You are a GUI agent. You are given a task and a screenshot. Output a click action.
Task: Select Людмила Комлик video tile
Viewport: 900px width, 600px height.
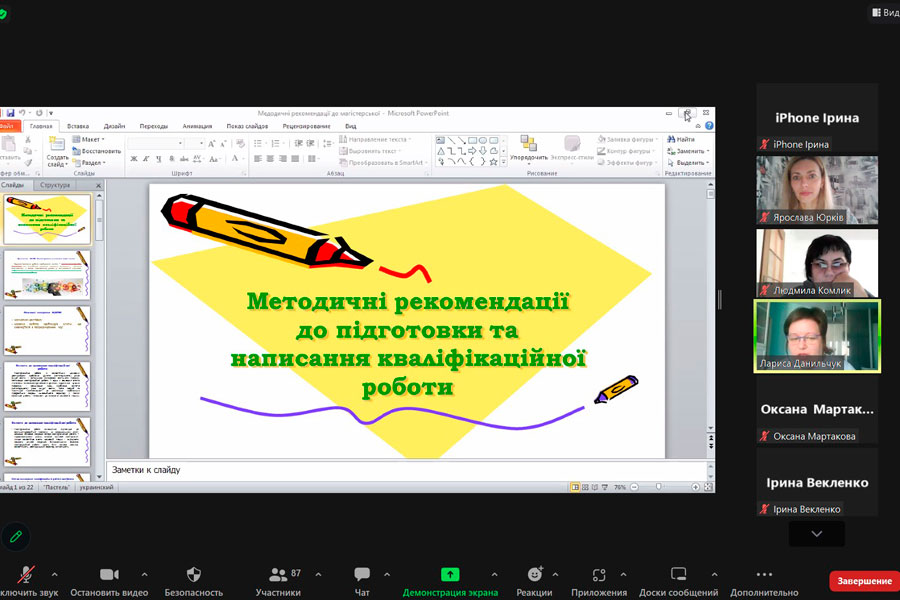pos(817,263)
